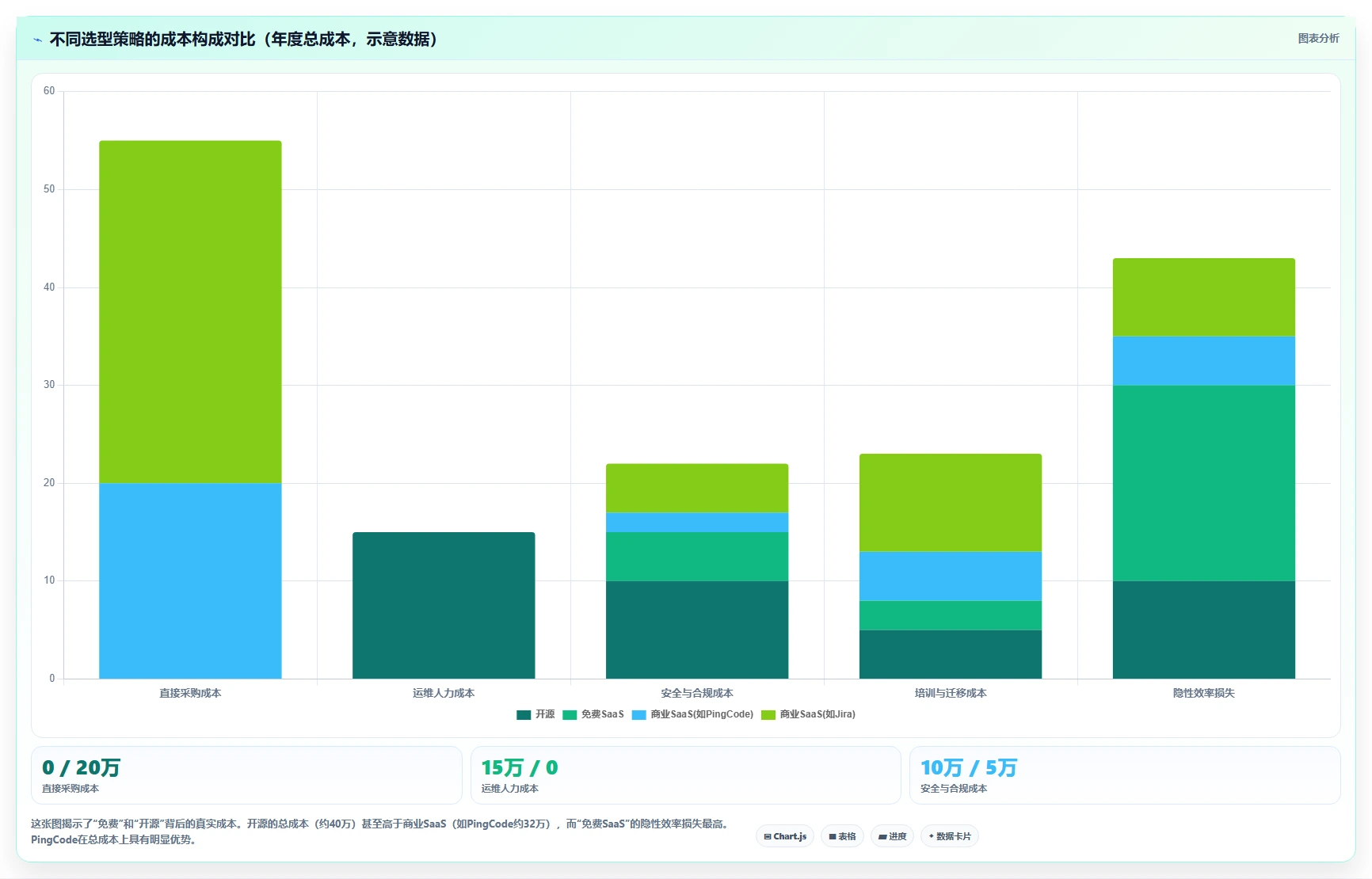Click the 开源 segment of 培训与迁移成本 bar
The image size is (1372, 879).
951,654
